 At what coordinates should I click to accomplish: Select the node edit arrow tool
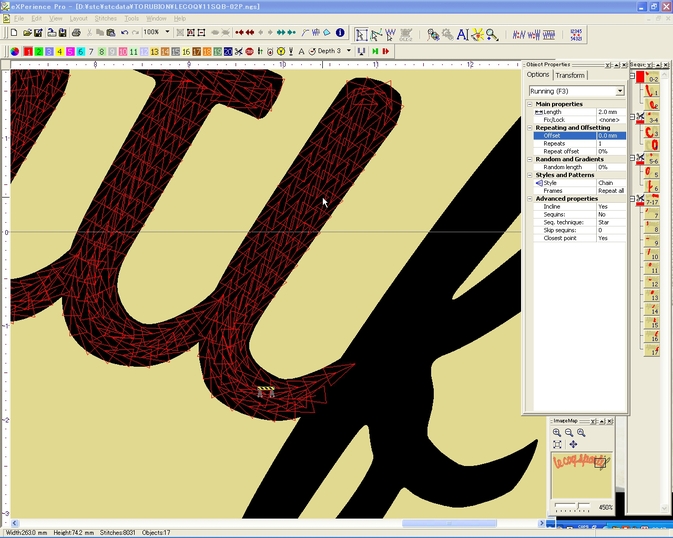click(x=376, y=35)
